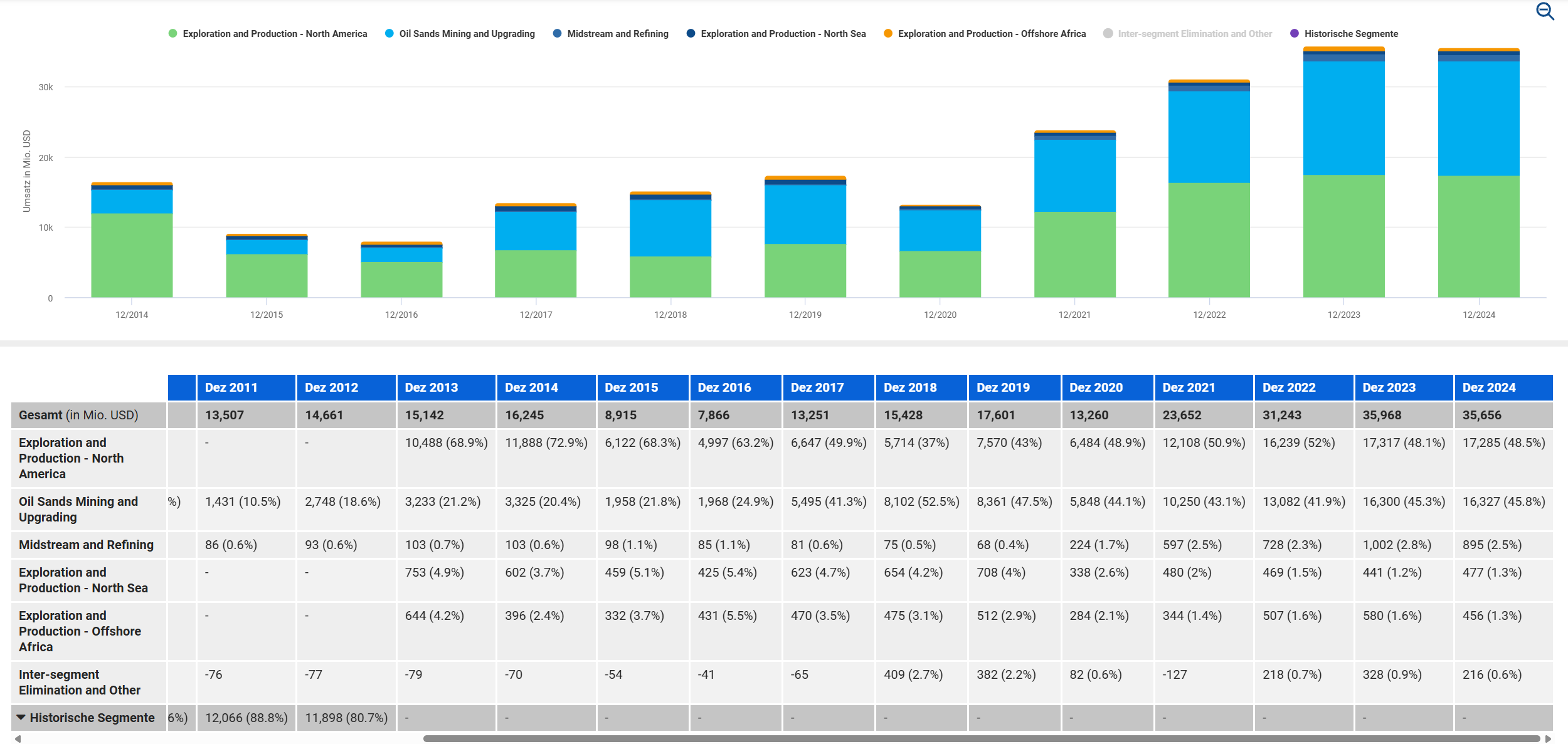The image size is (1568, 744).
Task: Click Historische Segmente purple legend dot
Action: point(1294,34)
